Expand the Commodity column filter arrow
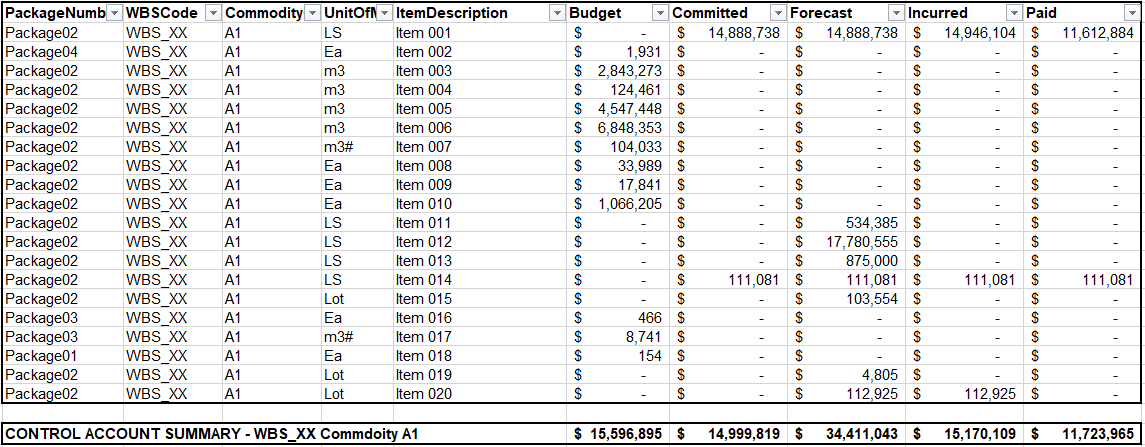Screen dimensions: 1145x447 coord(310,14)
